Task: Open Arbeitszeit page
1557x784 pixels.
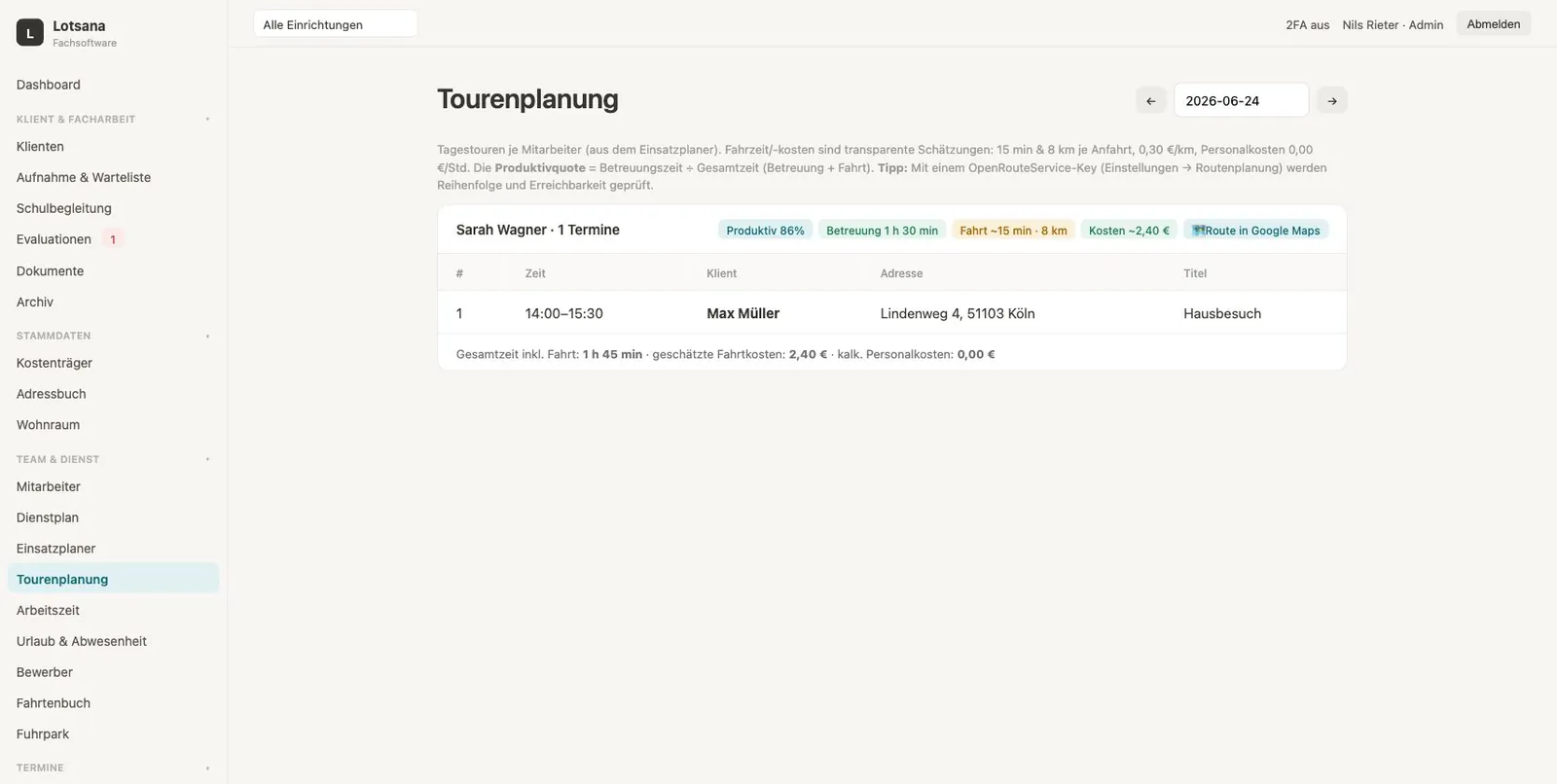Action: click(113, 610)
